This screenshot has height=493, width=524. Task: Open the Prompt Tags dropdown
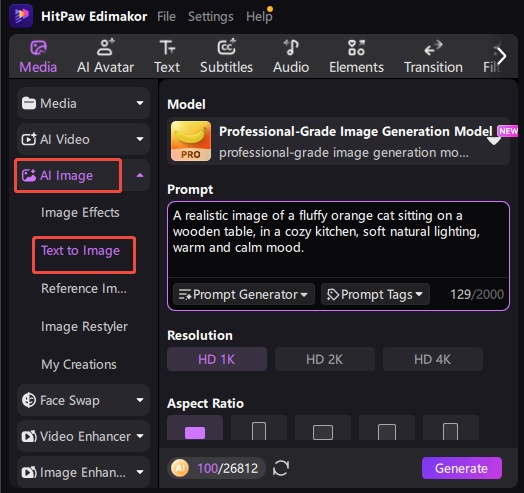(x=375, y=294)
